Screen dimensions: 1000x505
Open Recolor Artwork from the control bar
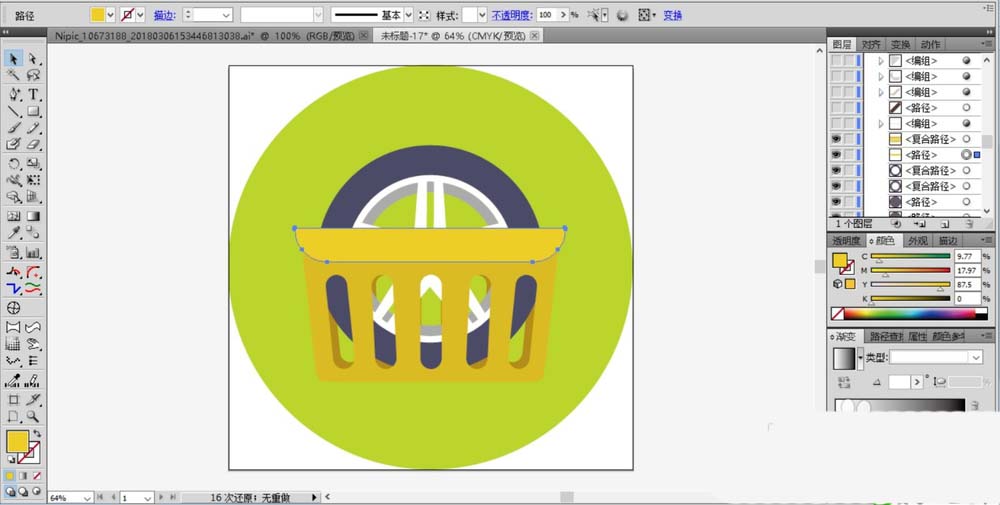[x=622, y=15]
